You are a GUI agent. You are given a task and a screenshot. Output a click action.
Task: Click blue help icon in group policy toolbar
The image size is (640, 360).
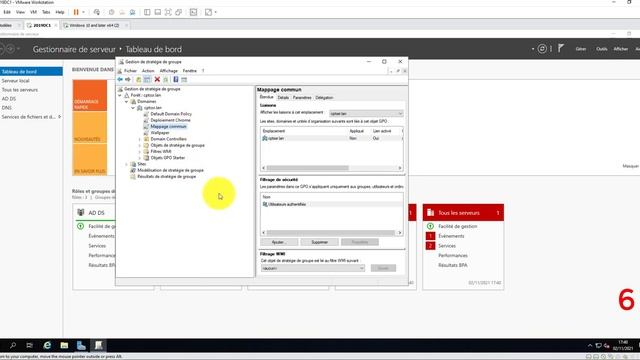(x=176, y=80)
